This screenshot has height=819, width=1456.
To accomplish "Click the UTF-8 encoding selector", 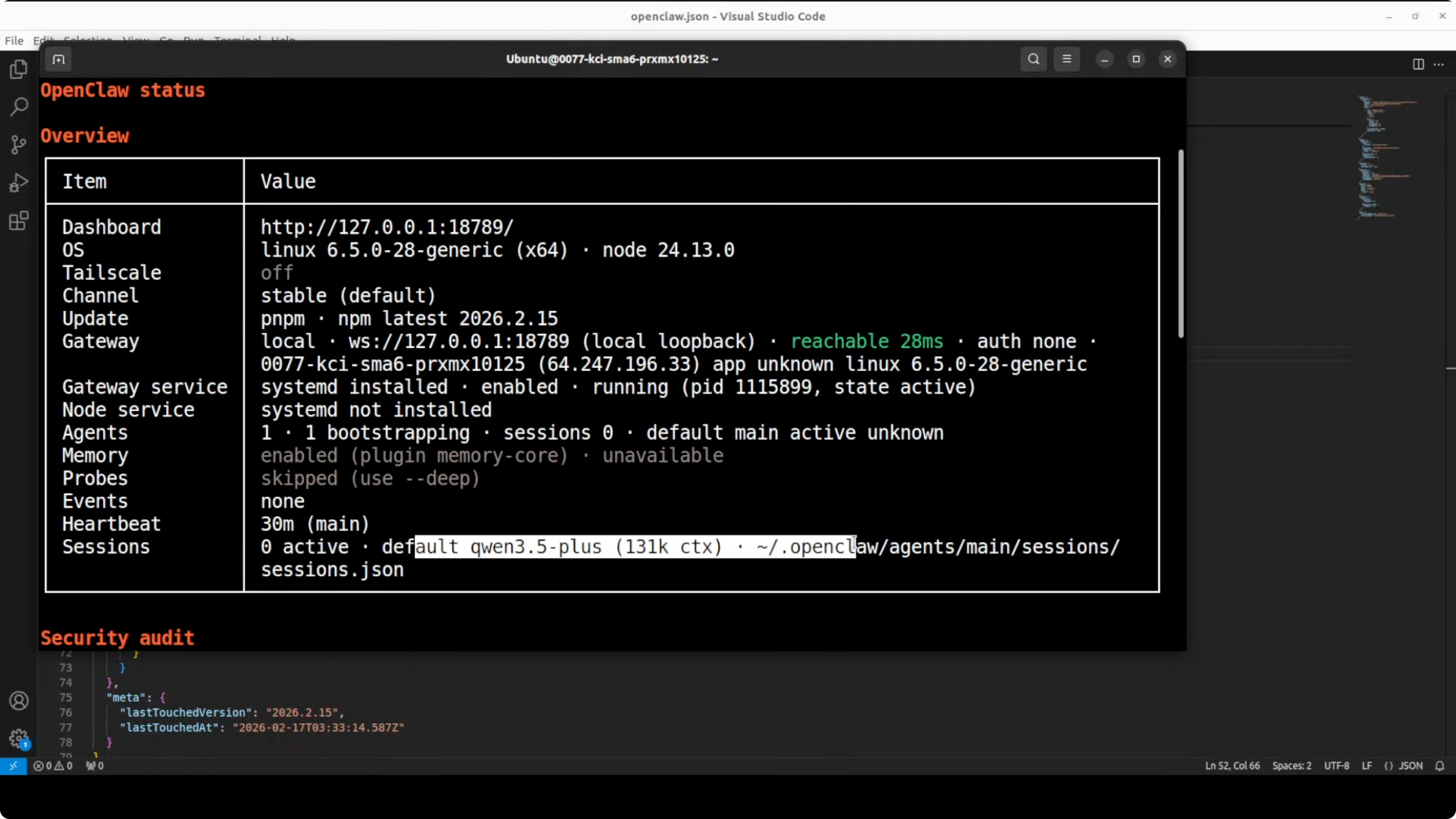I will click(x=1336, y=766).
